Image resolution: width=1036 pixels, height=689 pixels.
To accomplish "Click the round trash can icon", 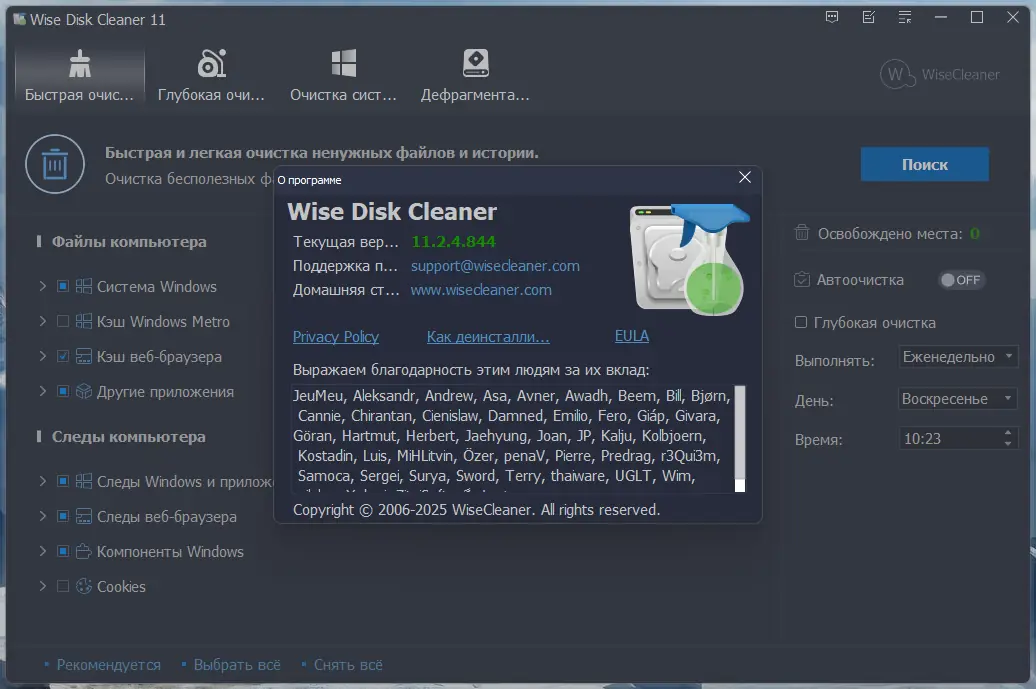I will [55, 164].
